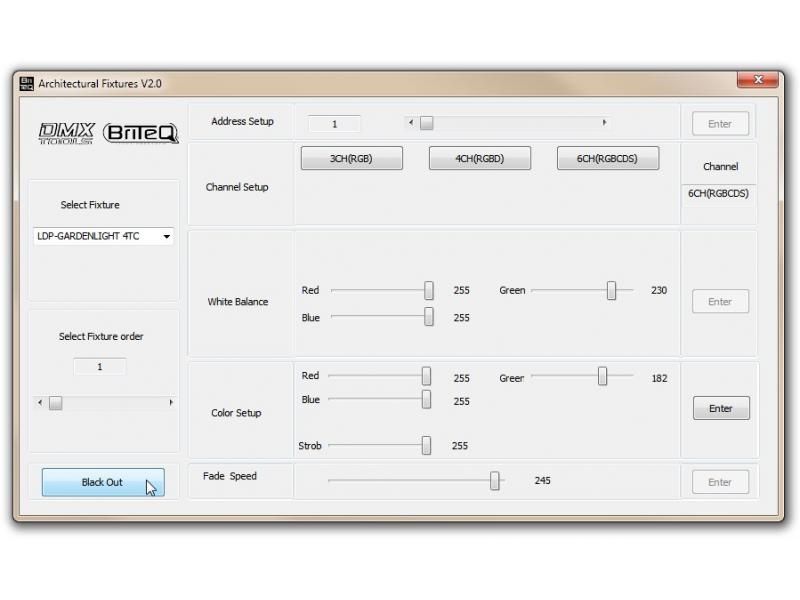Click the Fade Speed value 245

coord(542,481)
